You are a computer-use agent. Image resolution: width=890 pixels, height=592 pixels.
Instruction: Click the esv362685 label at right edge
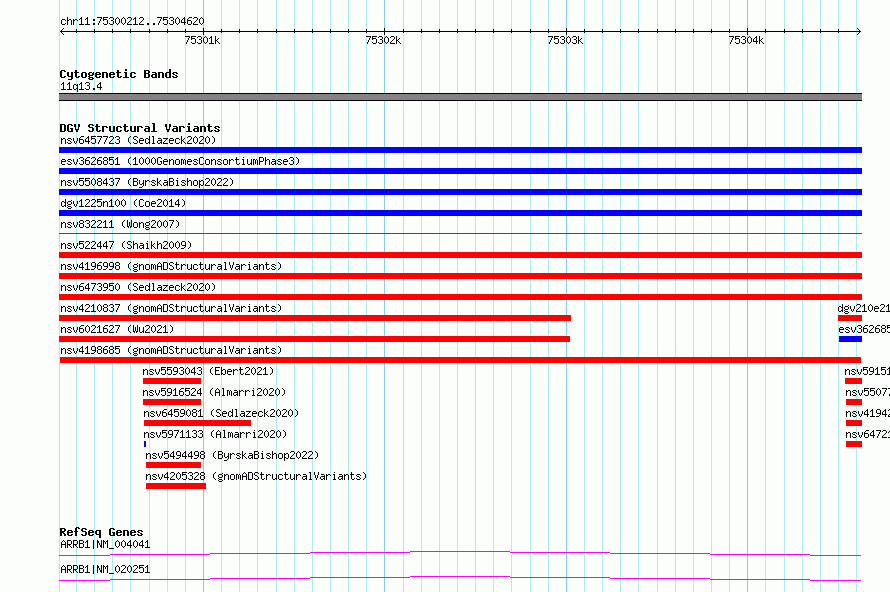tap(864, 329)
